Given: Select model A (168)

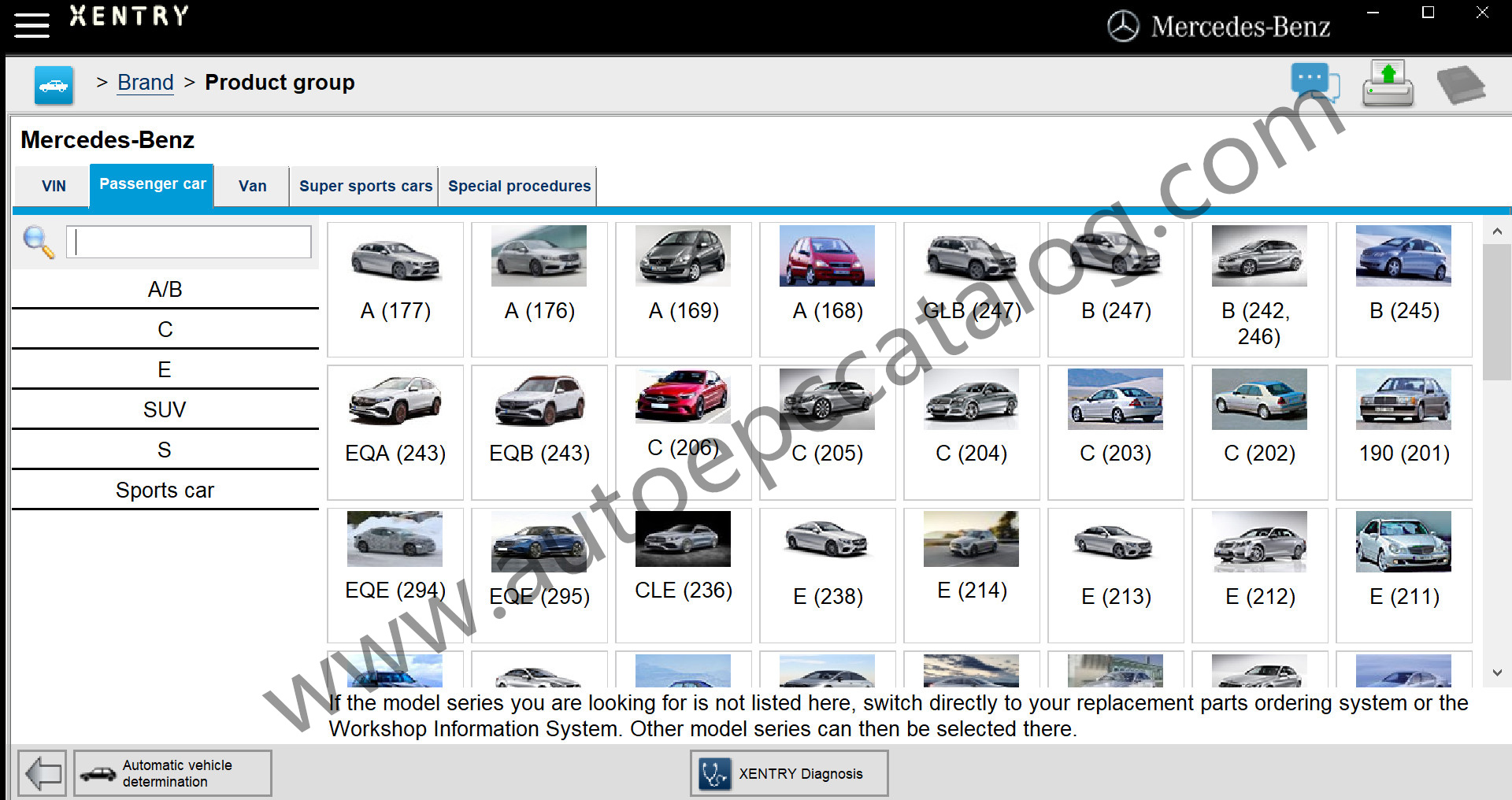Looking at the screenshot, I should 828,290.
